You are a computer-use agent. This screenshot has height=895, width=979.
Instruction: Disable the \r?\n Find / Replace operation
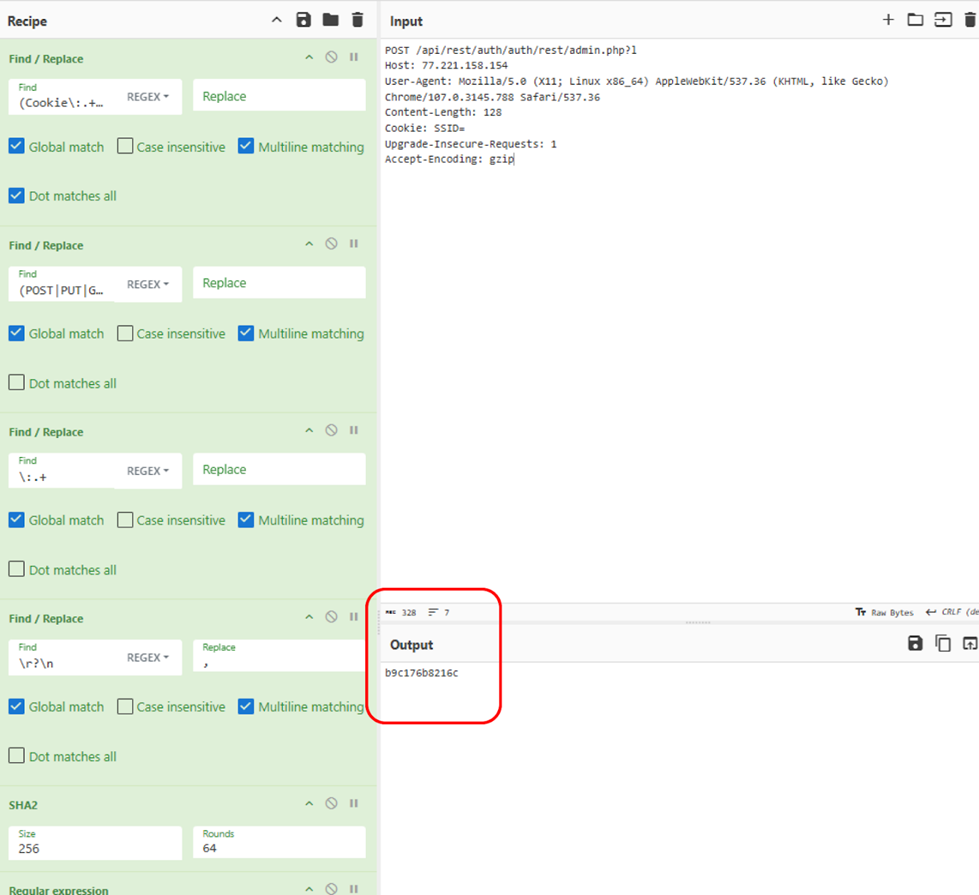(332, 617)
